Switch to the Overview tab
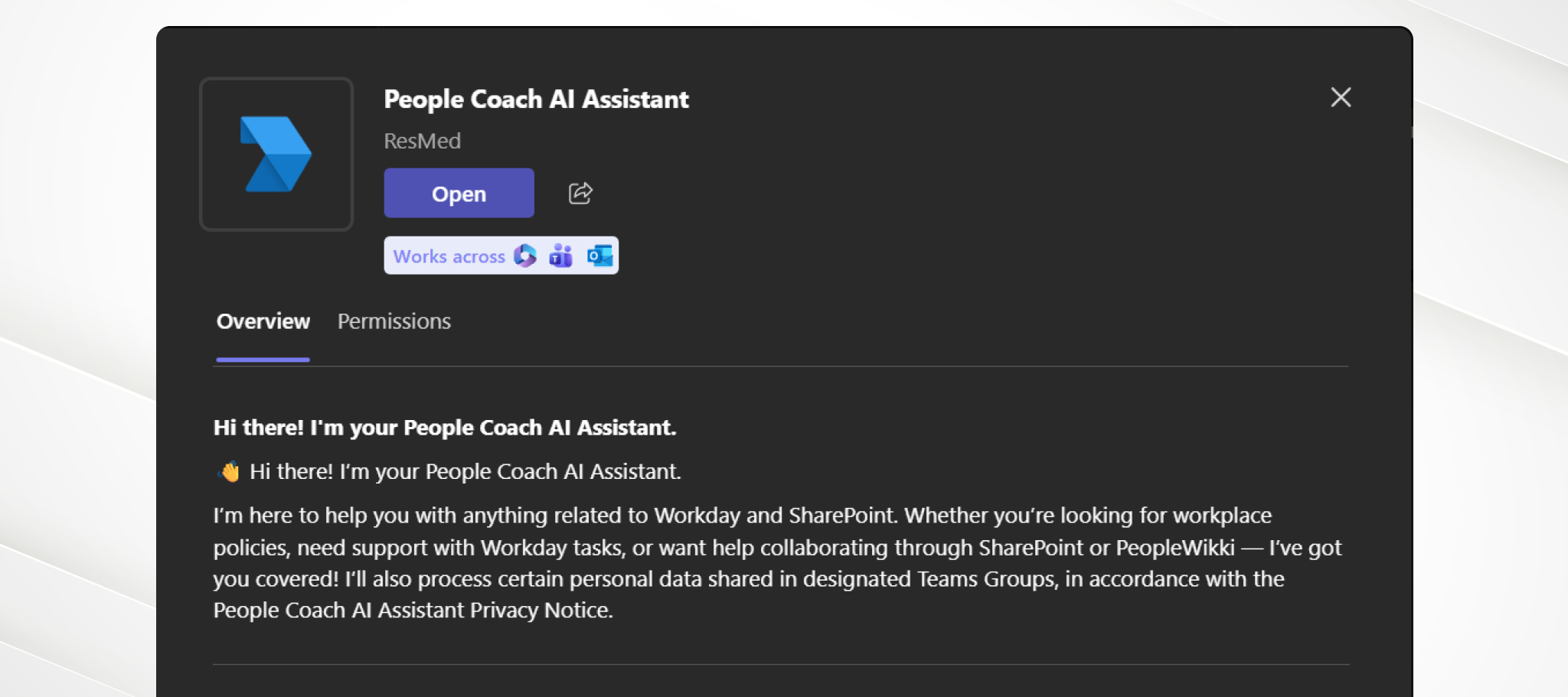 point(263,321)
